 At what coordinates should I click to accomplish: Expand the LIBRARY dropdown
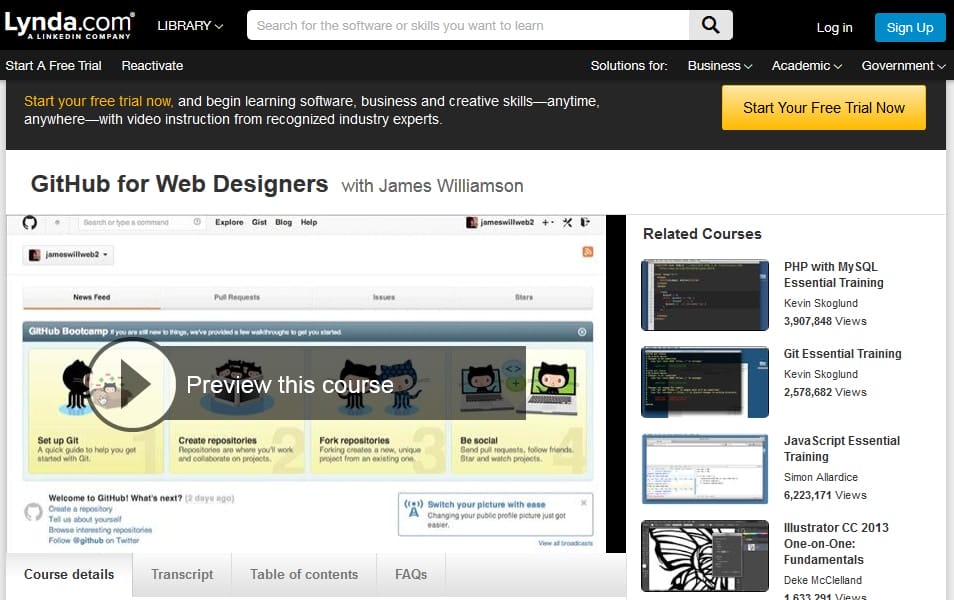pos(189,26)
